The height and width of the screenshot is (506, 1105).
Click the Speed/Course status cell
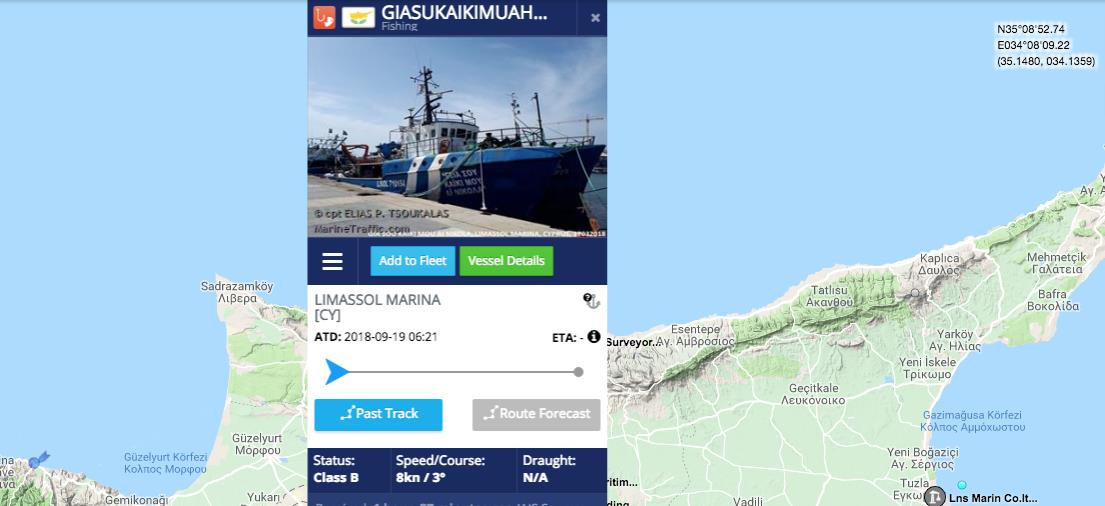point(452,469)
